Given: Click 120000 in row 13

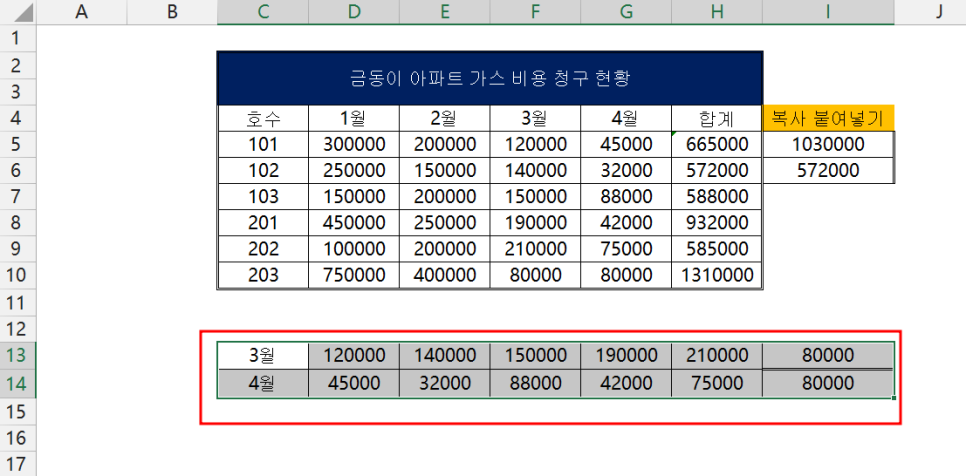Looking at the screenshot, I should [354, 355].
